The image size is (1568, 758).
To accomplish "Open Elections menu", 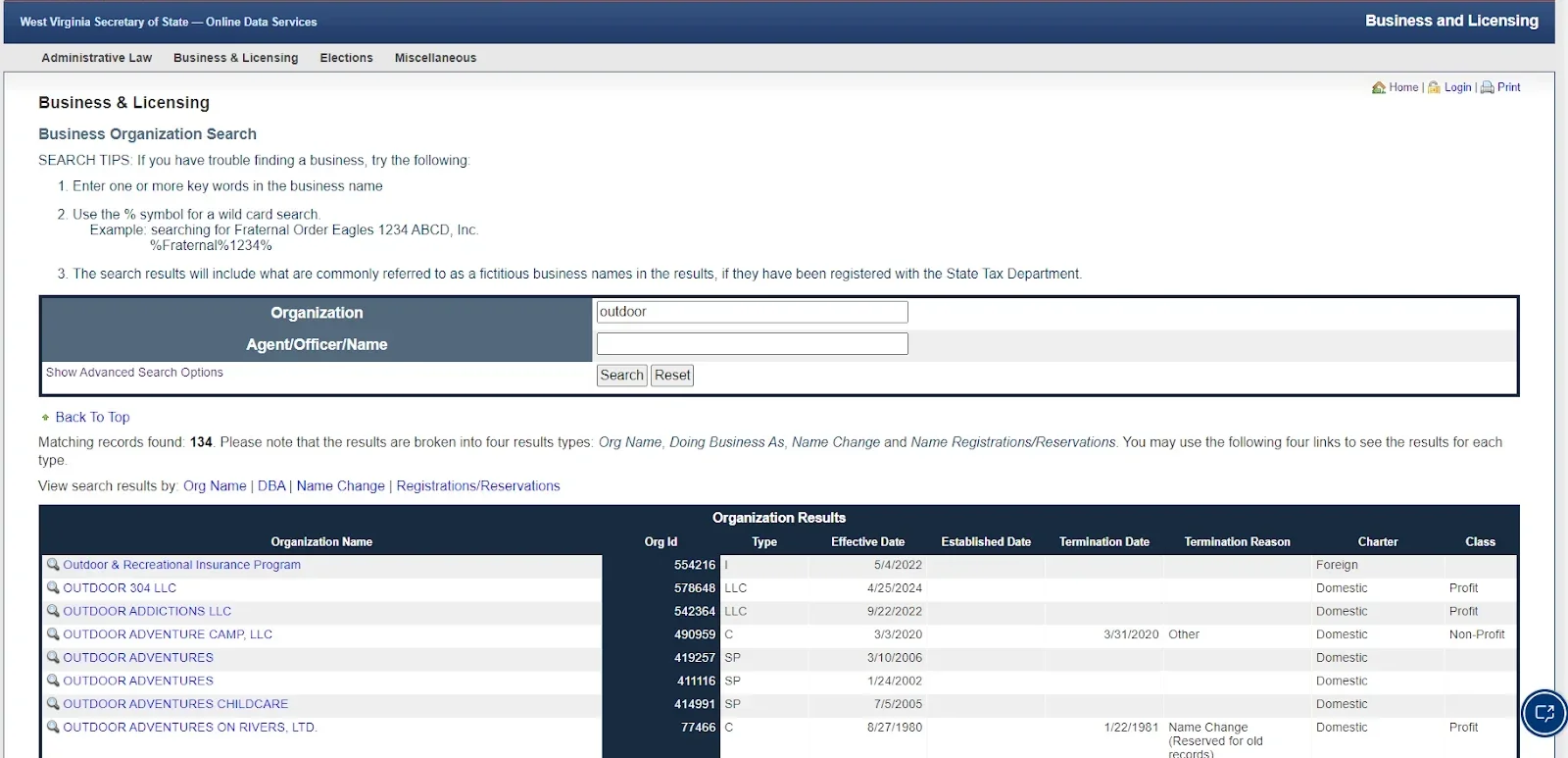I will tap(347, 58).
